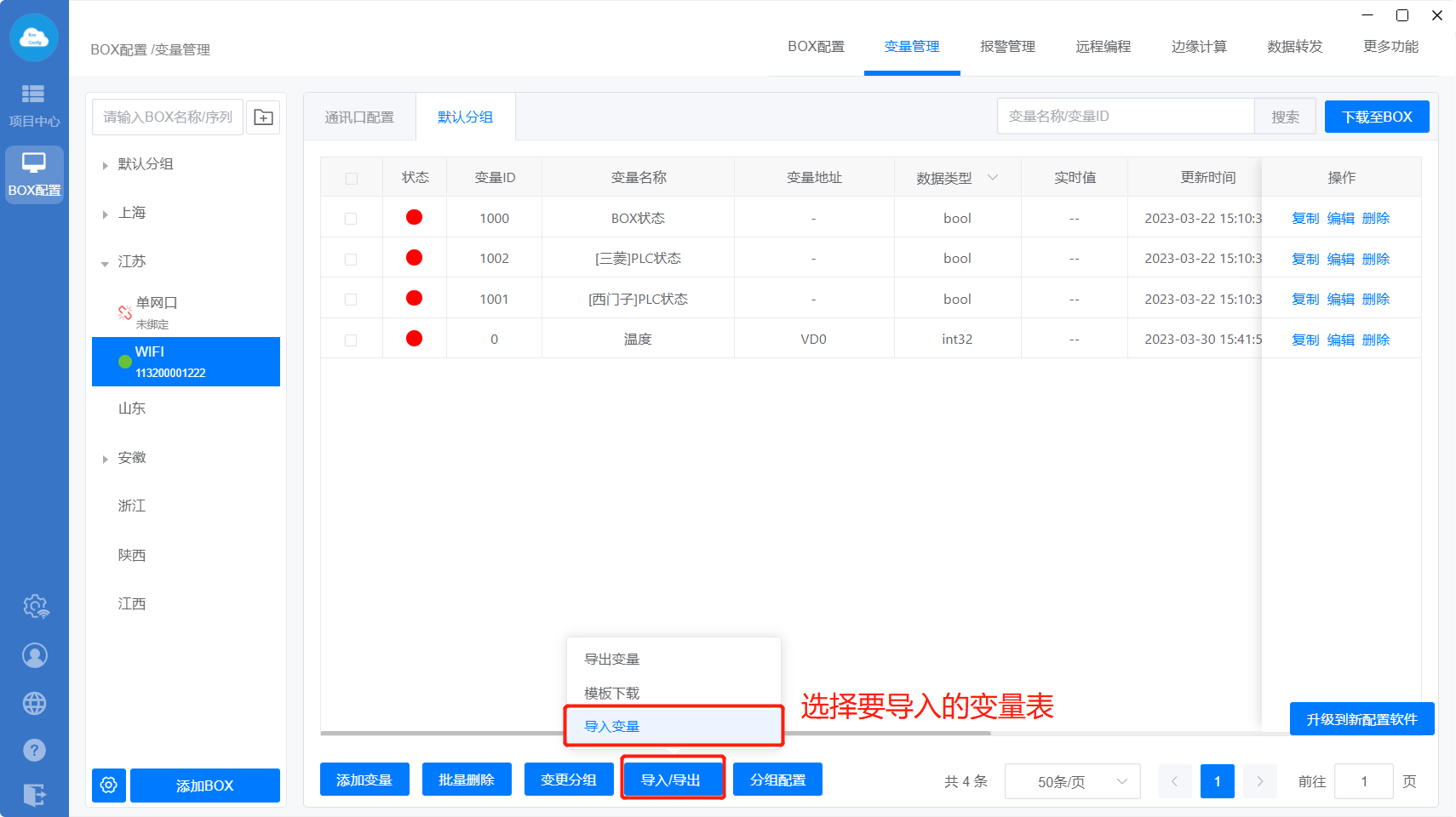Screen dimensions: 1456x817
Task: Toggle the select-all checkbox in table header
Action: (x=352, y=179)
